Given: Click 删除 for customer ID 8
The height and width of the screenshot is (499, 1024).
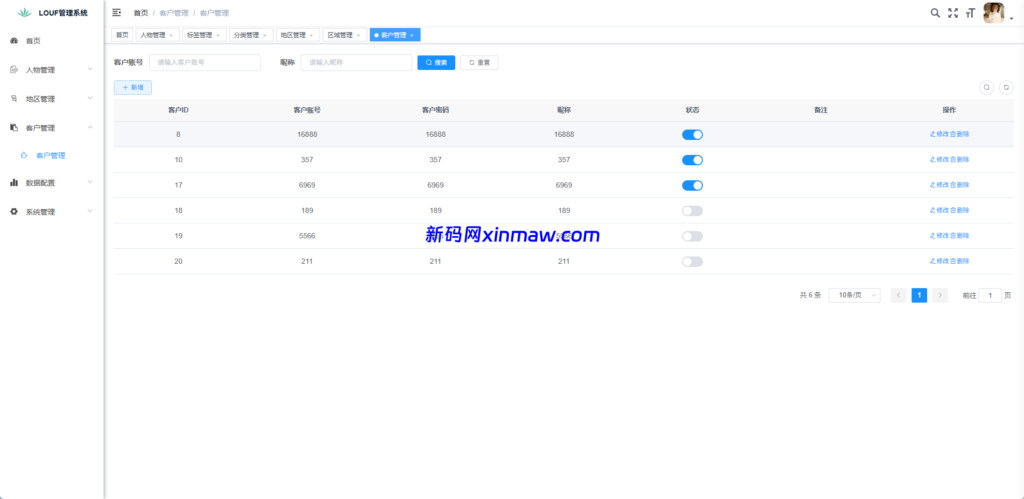Looking at the screenshot, I should point(959,135).
